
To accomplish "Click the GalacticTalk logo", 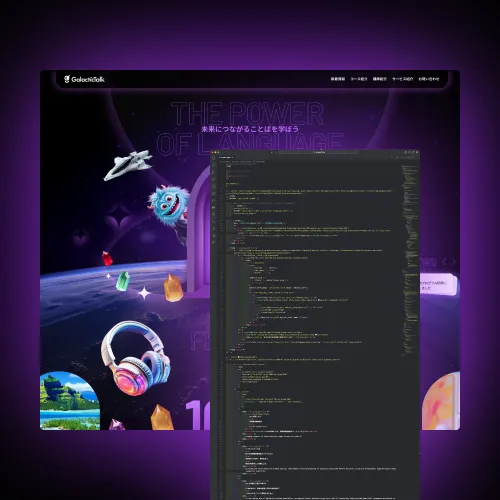I will (84, 79).
